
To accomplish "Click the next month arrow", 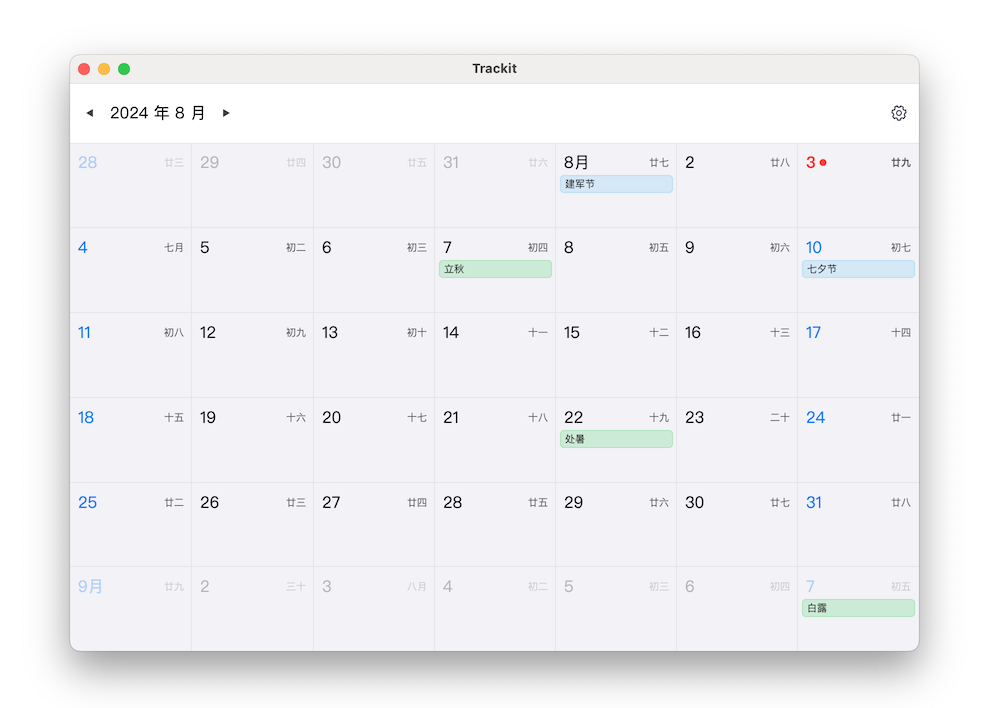I will click(226, 113).
